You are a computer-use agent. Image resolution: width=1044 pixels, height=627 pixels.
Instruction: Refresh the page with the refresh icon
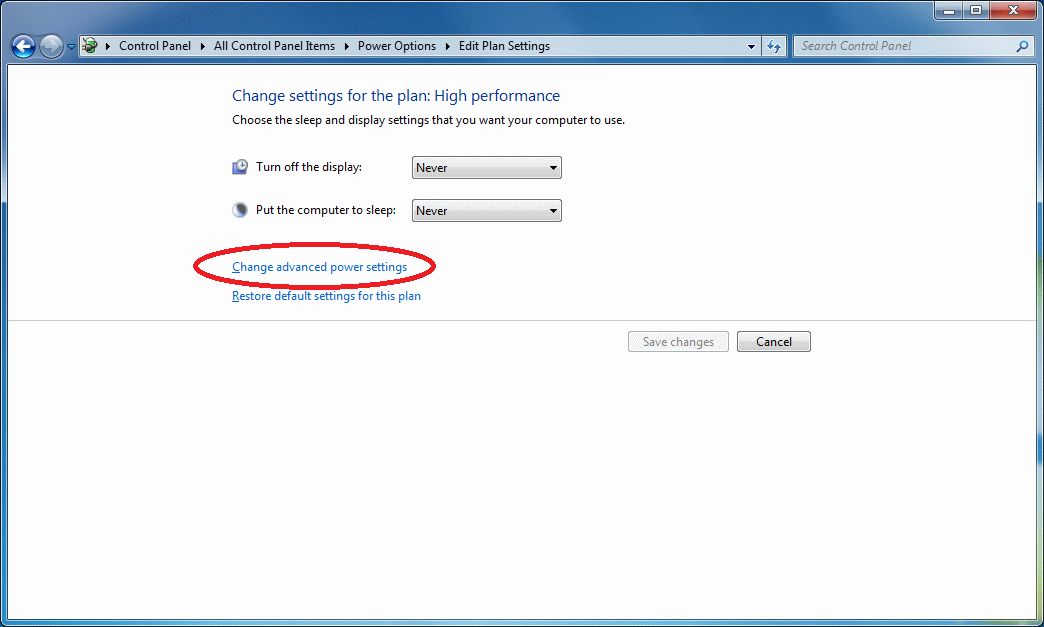(x=774, y=47)
